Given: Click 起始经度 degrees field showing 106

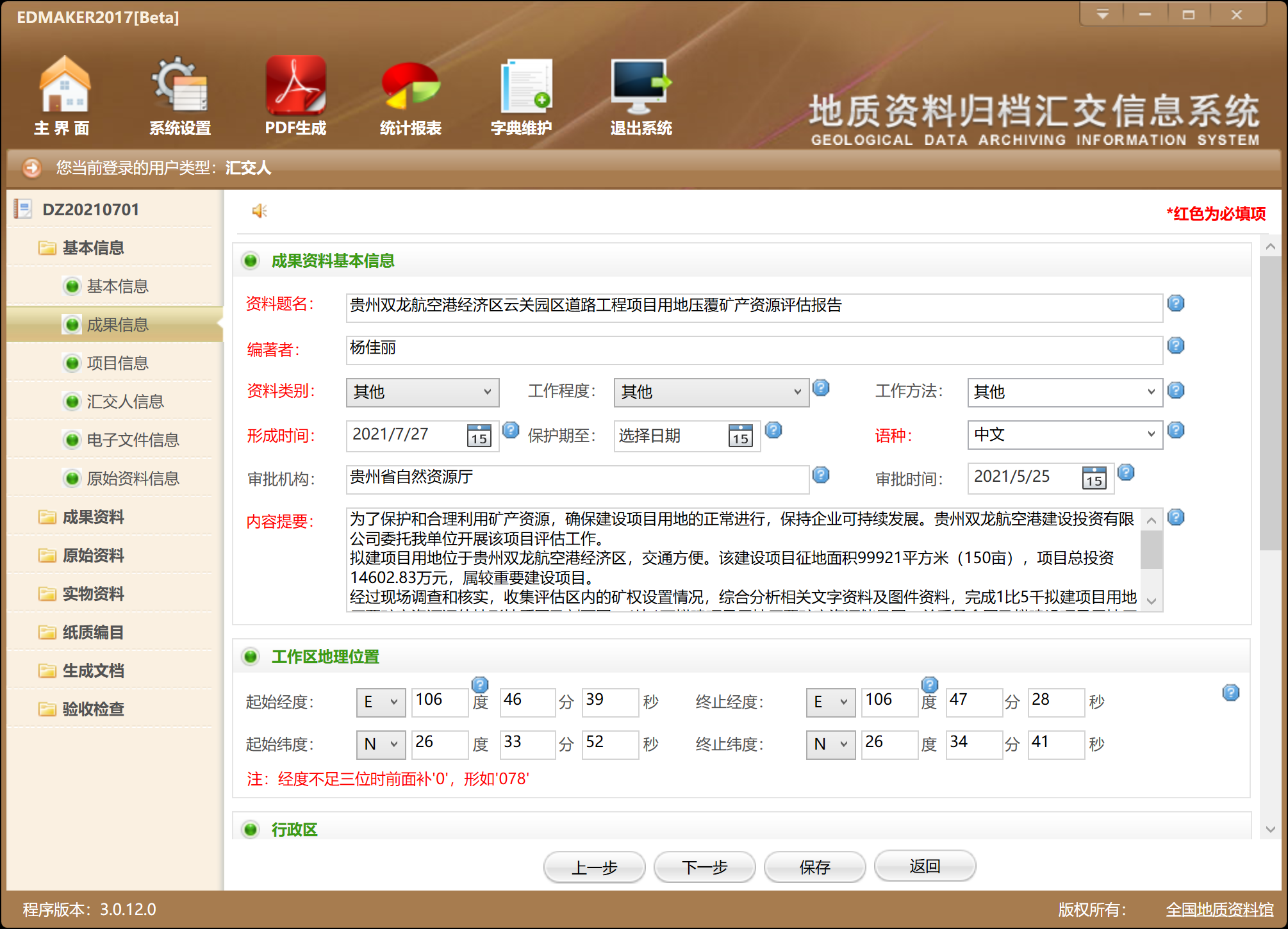Looking at the screenshot, I should coord(440,702).
